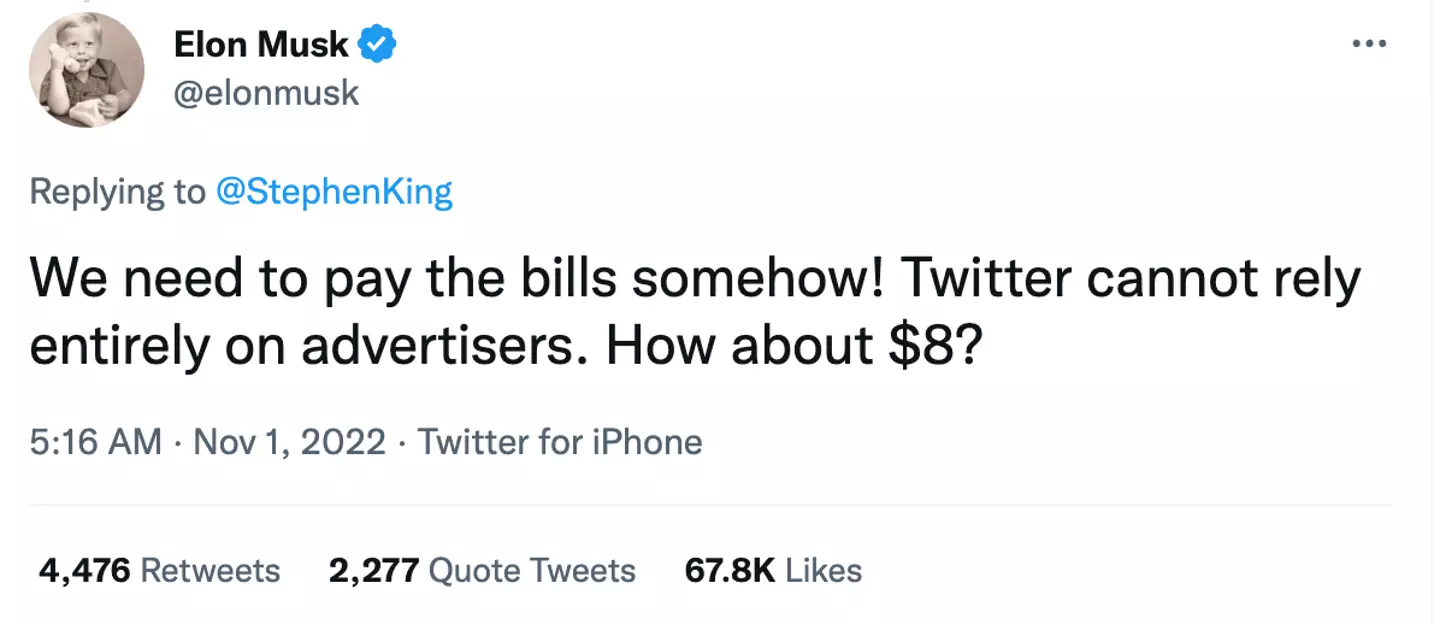Open the profile avatar photo
This screenshot has width=1440, height=624.
(87, 70)
